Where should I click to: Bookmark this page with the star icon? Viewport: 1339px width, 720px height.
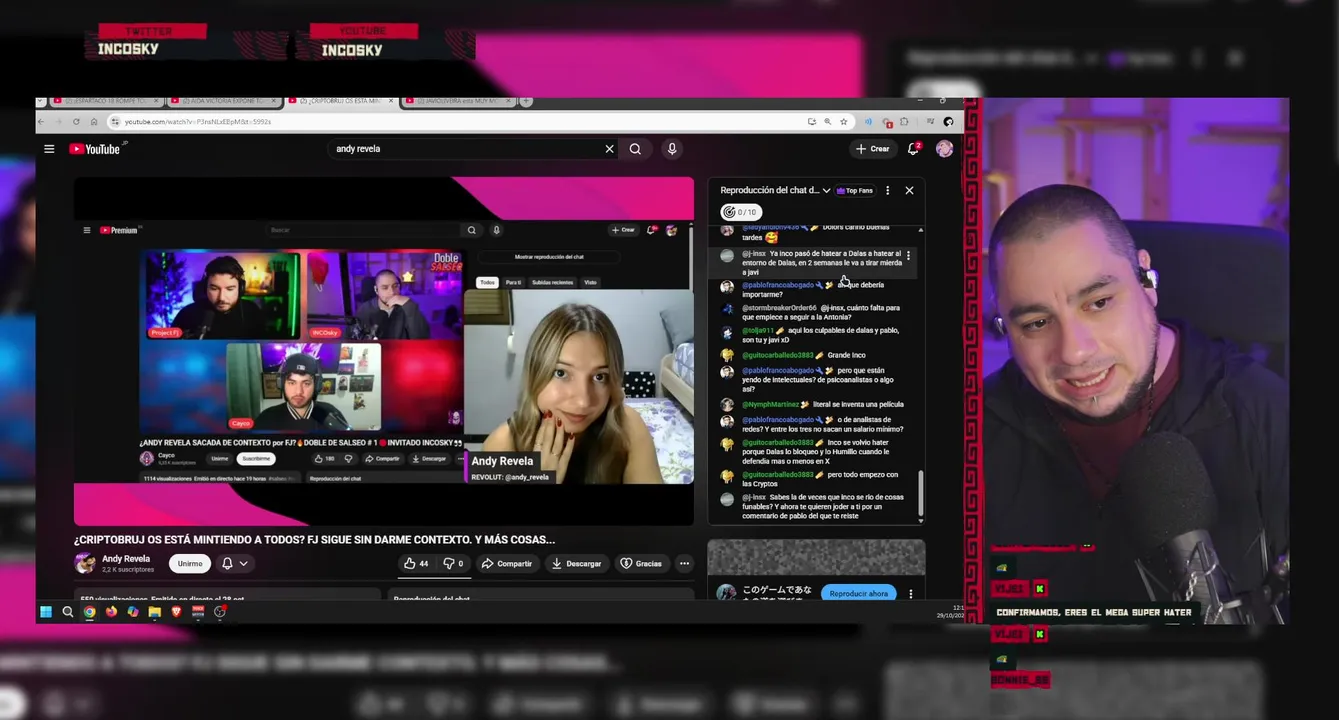844,122
